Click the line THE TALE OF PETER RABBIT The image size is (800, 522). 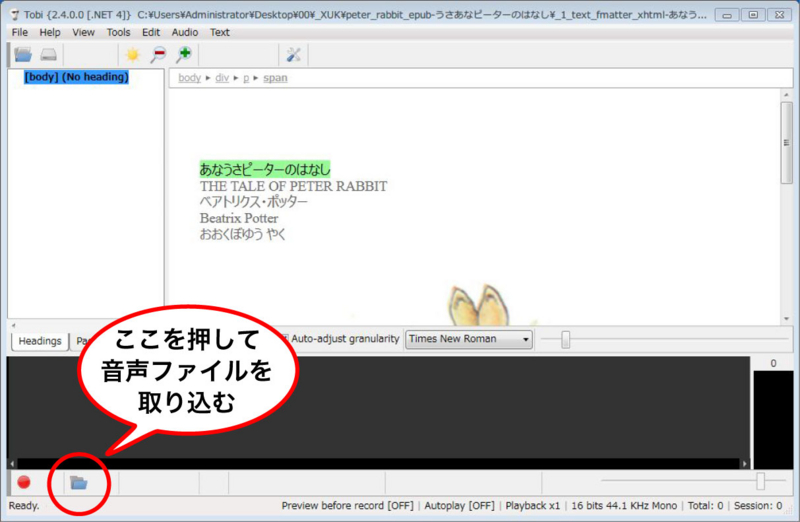pyautogui.click(x=293, y=186)
